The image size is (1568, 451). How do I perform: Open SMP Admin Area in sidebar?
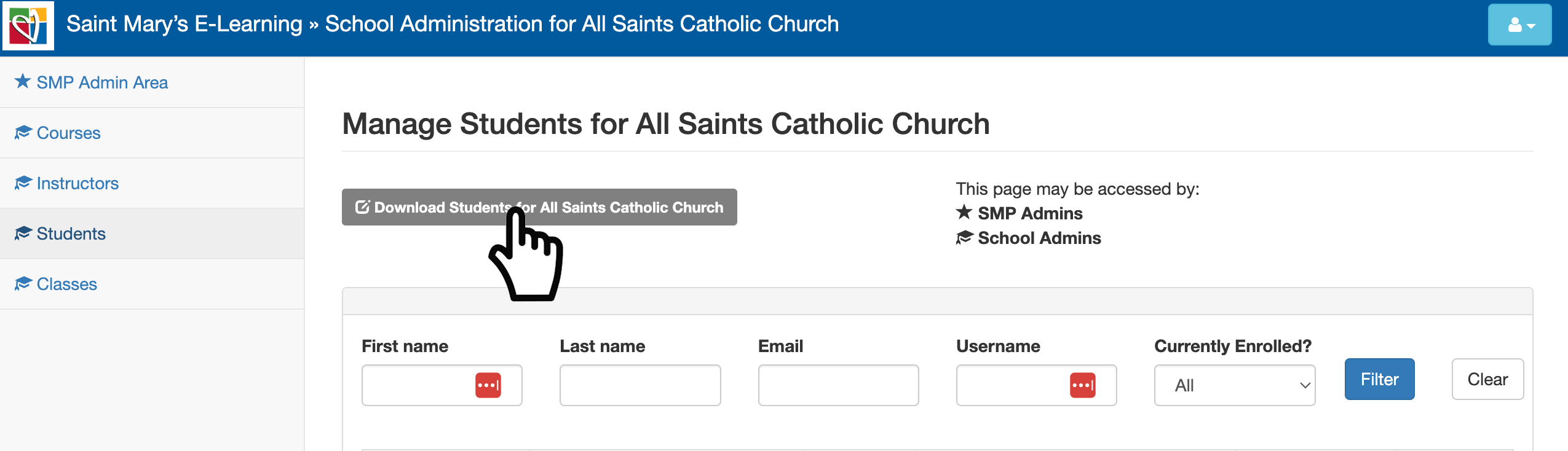pyautogui.click(x=102, y=82)
